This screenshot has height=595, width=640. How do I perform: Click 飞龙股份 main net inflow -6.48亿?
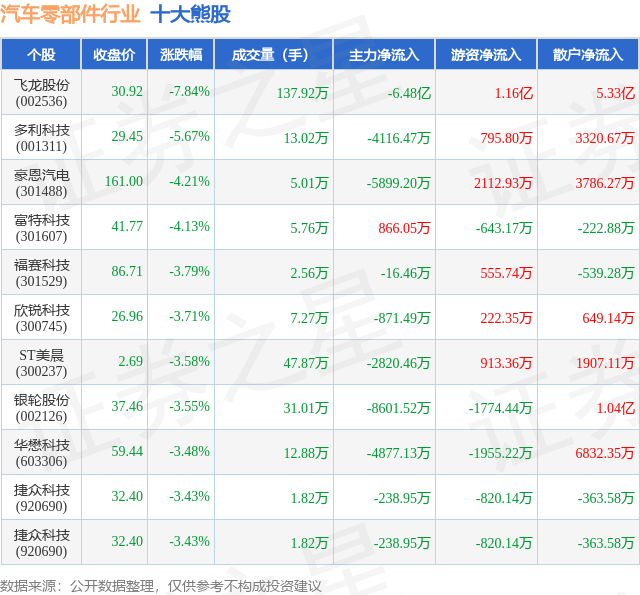(x=409, y=93)
